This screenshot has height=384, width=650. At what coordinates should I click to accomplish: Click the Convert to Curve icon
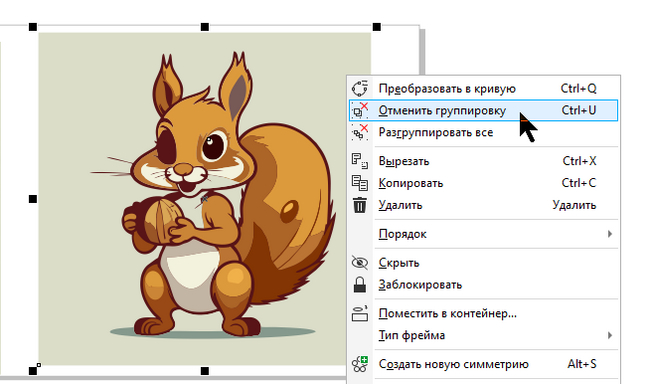click(359, 88)
